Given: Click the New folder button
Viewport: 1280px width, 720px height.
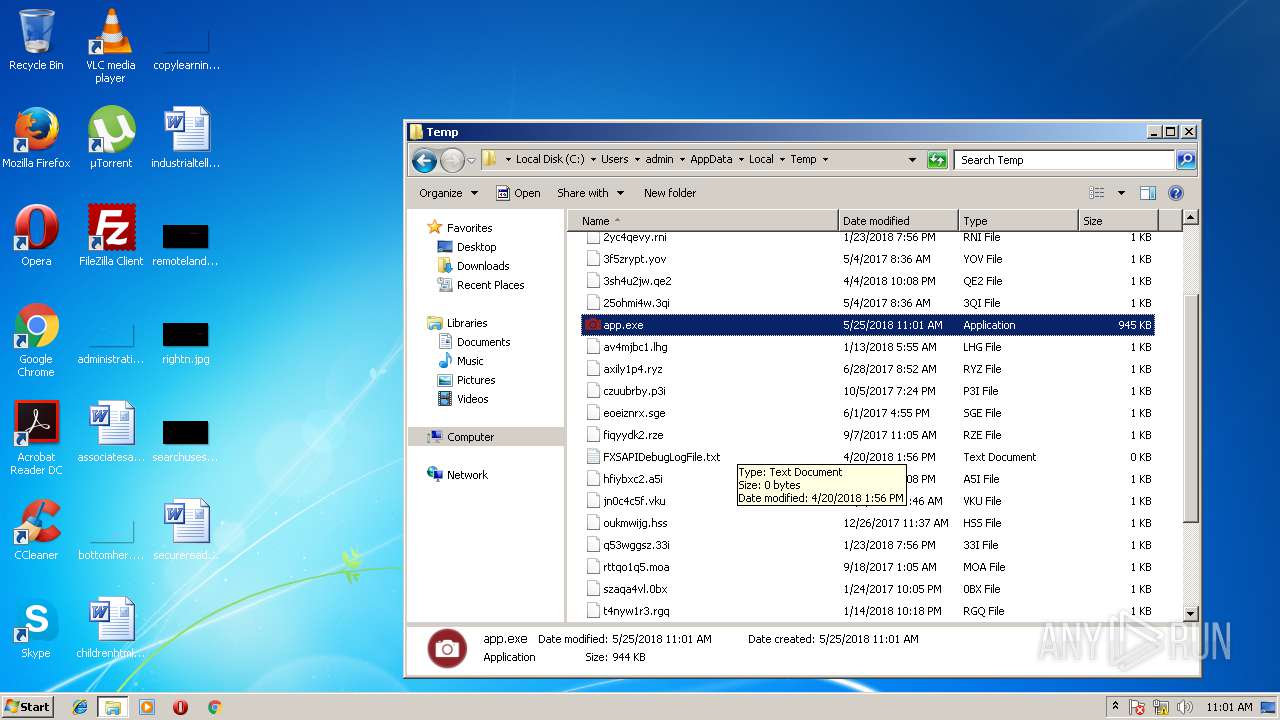Looking at the screenshot, I should (x=670, y=193).
